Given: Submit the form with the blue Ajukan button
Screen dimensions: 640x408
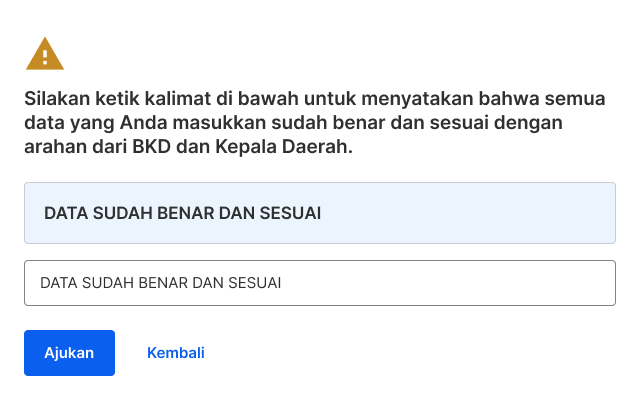Looking at the screenshot, I should [x=69, y=353].
